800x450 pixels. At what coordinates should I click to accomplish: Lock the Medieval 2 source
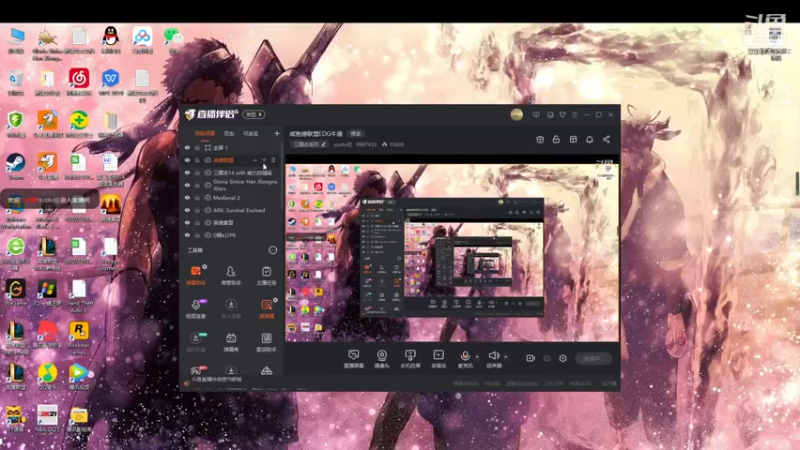click(197, 197)
